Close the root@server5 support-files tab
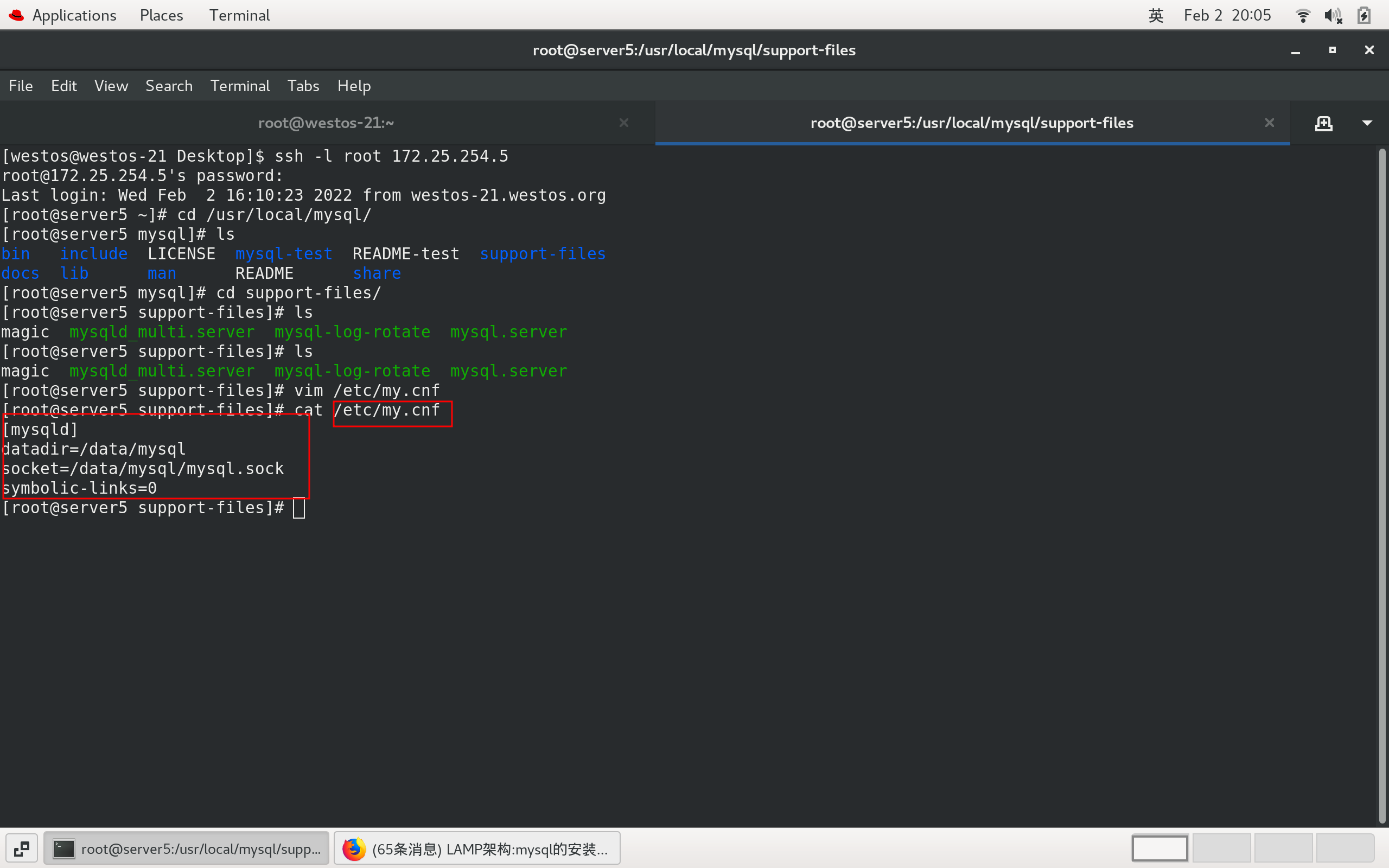The height and width of the screenshot is (868, 1389). click(x=1269, y=123)
